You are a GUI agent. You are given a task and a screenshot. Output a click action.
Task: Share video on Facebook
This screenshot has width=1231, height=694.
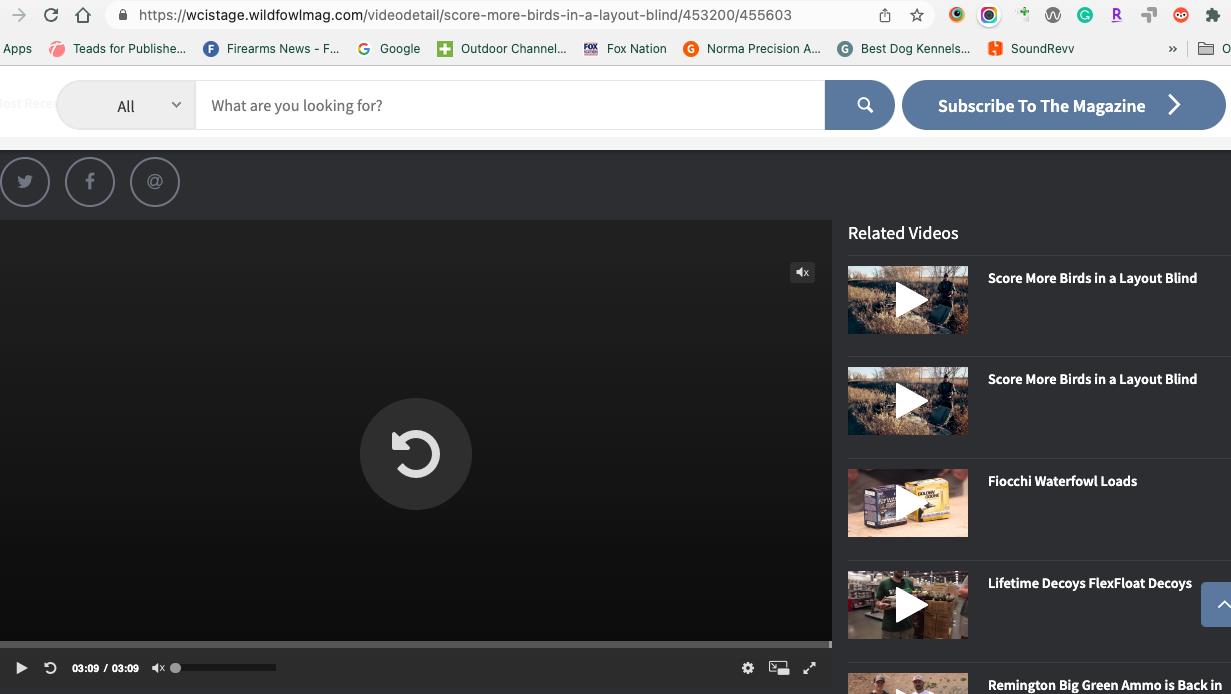90,182
